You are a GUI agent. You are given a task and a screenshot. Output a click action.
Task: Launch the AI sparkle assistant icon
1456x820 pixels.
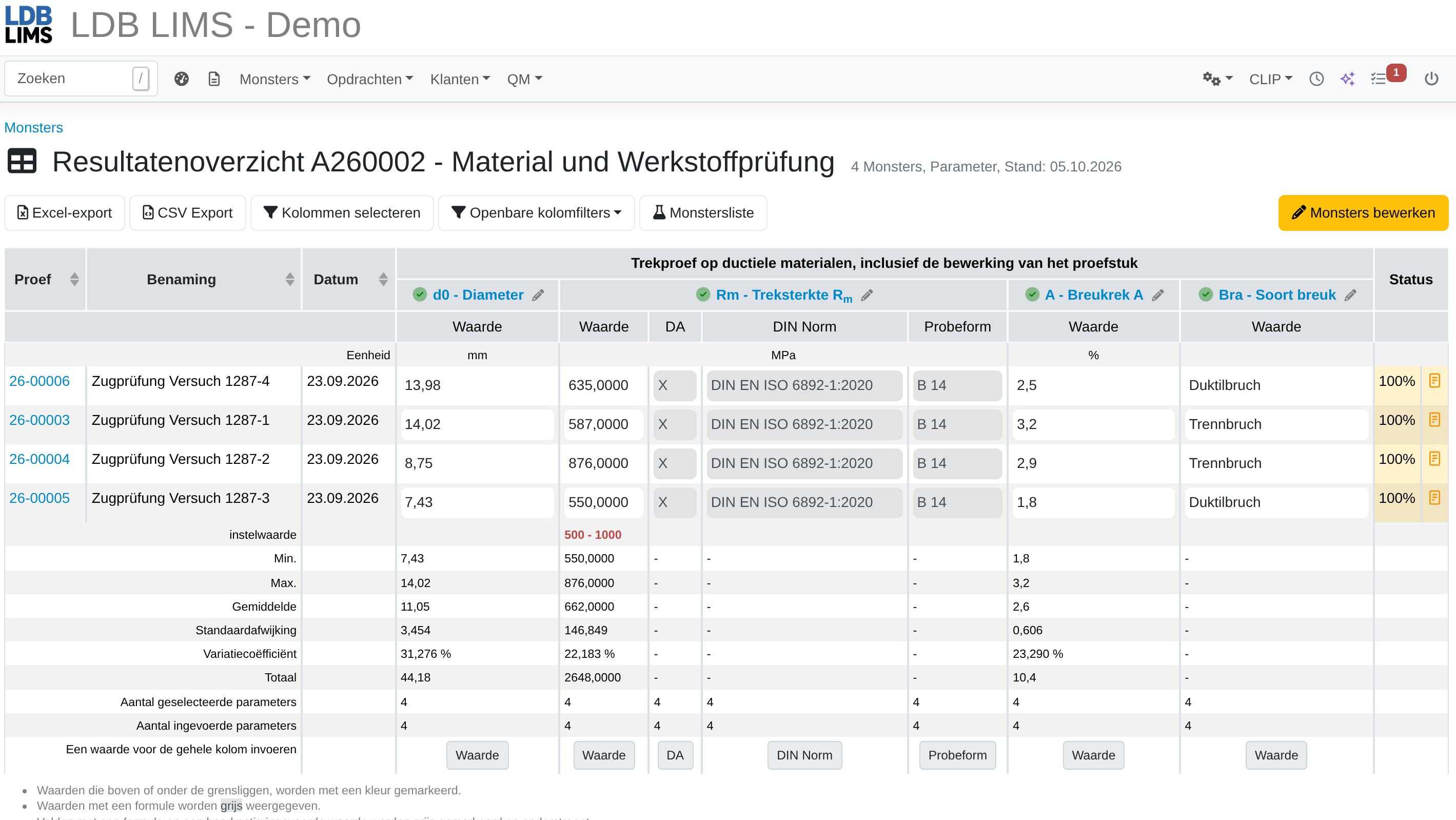click(x=1347, y=79)
